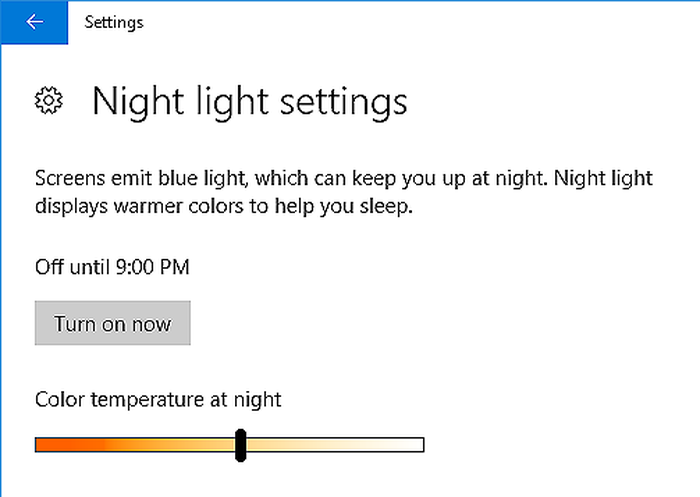Click the blank page area below the slider
The height and width of the screenshot is (497, 700).
pyautogui.click(x=350, y=480)
